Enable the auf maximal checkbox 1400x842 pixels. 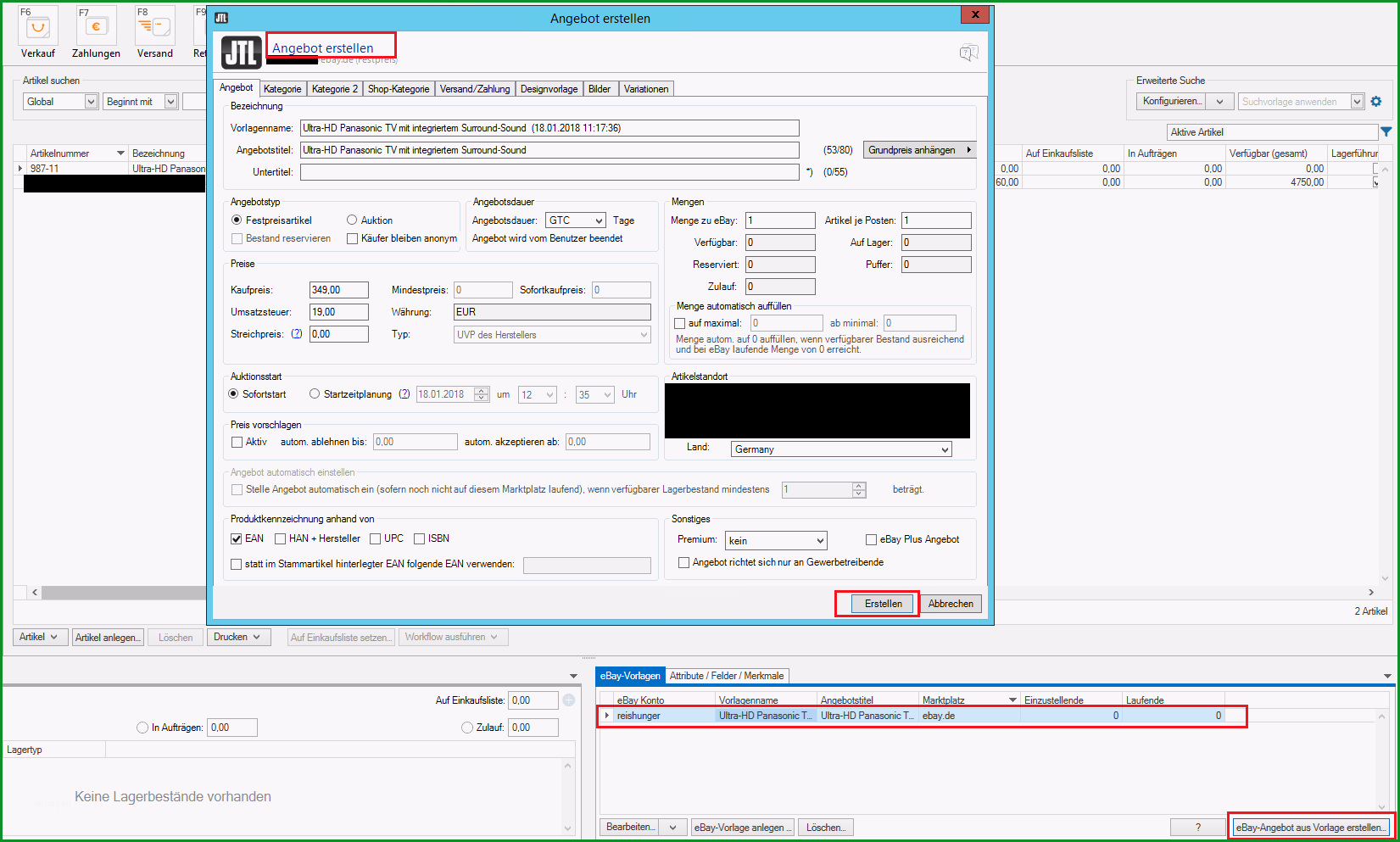(x=679, y=323)
